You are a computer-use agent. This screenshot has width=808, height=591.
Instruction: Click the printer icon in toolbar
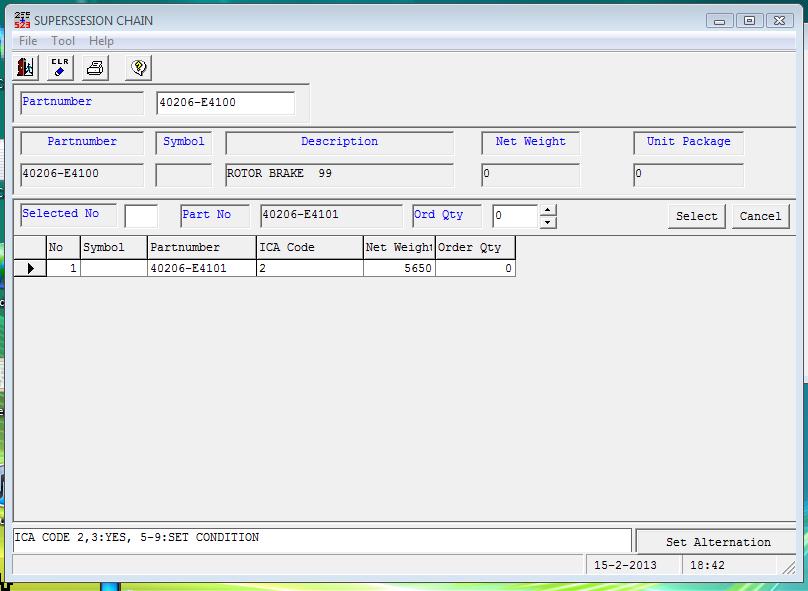[95, 67]
